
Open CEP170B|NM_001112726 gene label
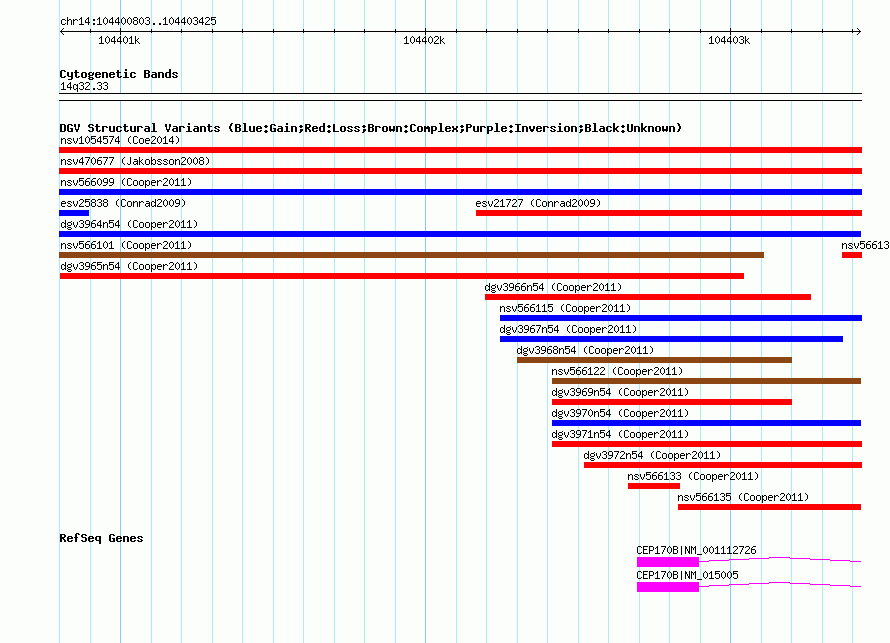click(696, 550)
